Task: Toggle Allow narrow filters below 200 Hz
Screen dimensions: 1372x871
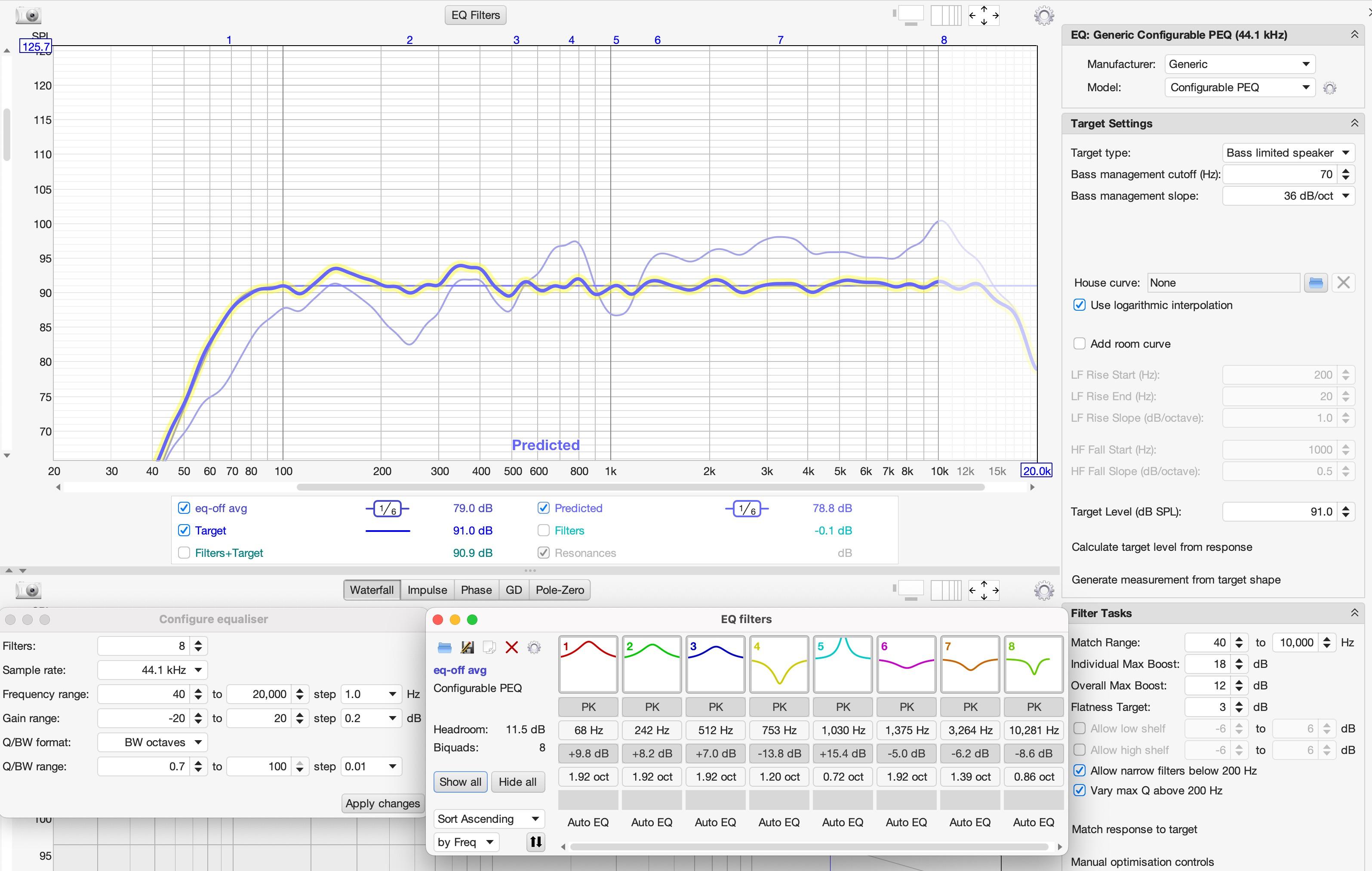Action: [1079, 771]
